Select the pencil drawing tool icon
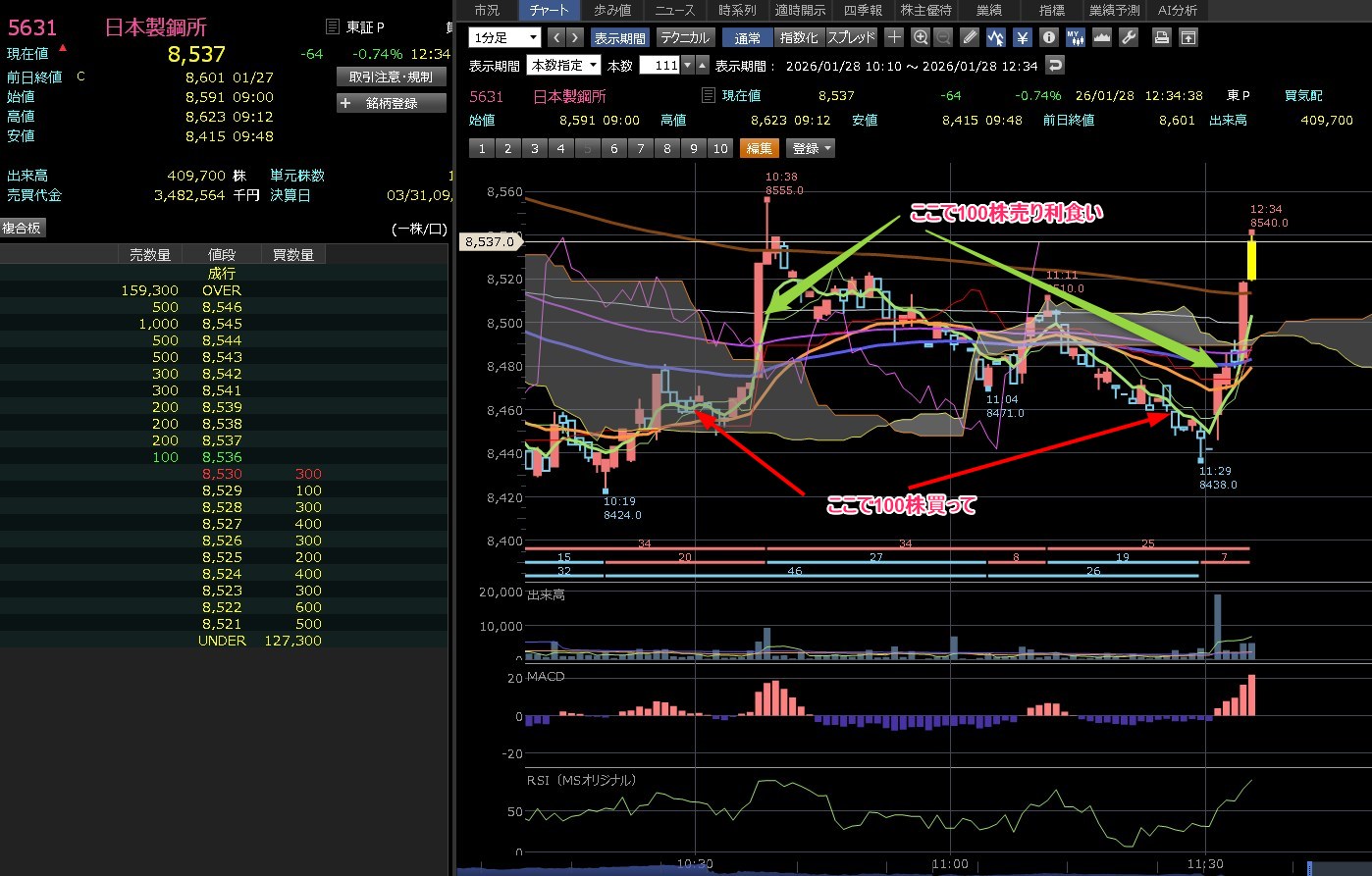This screenshot has height=876, width=1372. coord(970,38)
